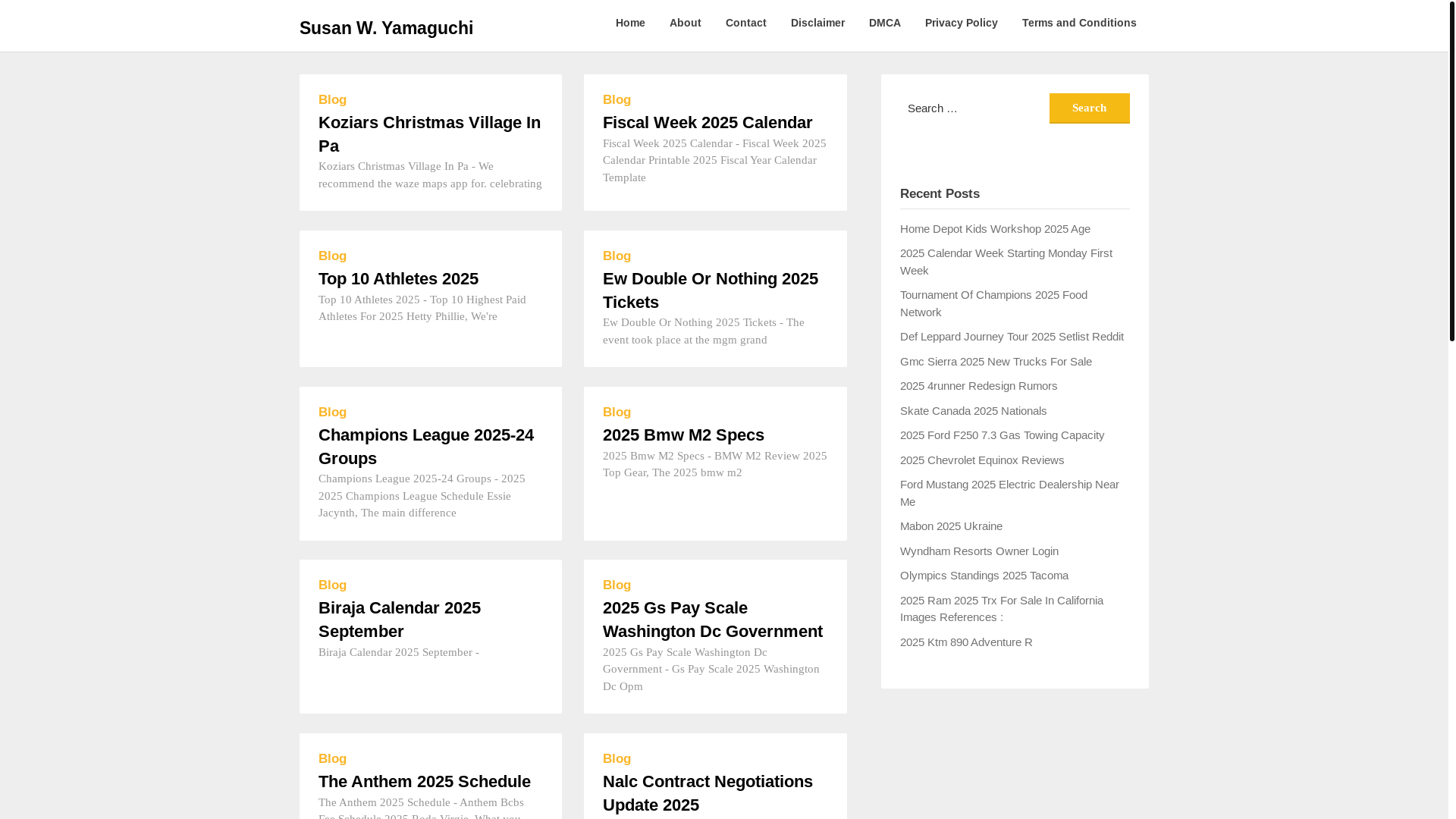Open 2025 4runner Redesign Rumors link
1456x819 pixels.
point(978,385)
